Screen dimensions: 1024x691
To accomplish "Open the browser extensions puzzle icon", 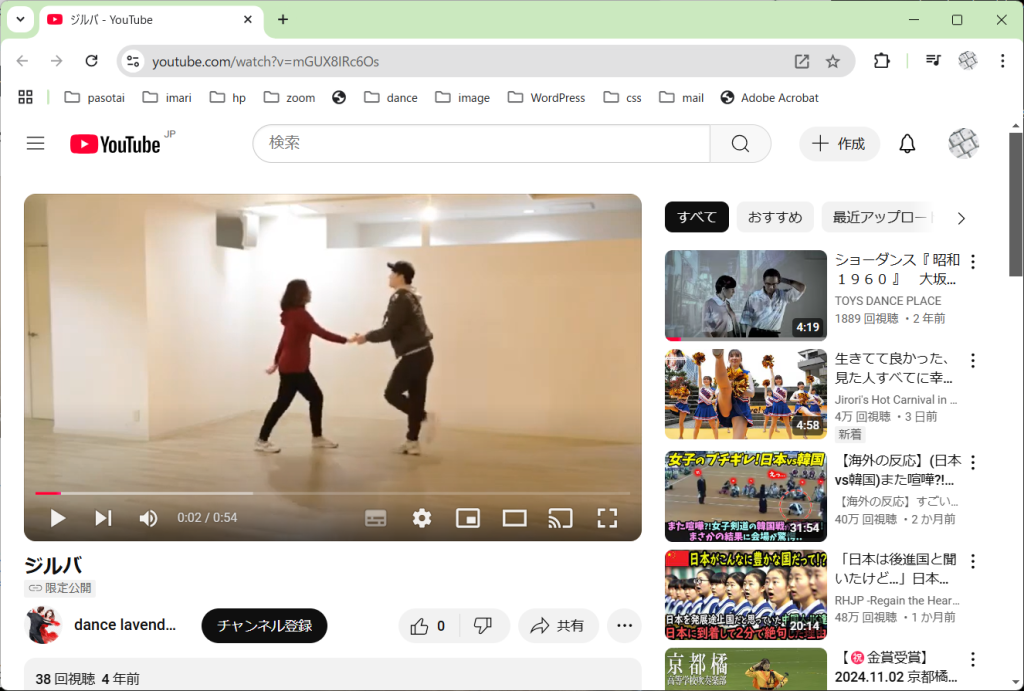I will (x=882, y=61).
